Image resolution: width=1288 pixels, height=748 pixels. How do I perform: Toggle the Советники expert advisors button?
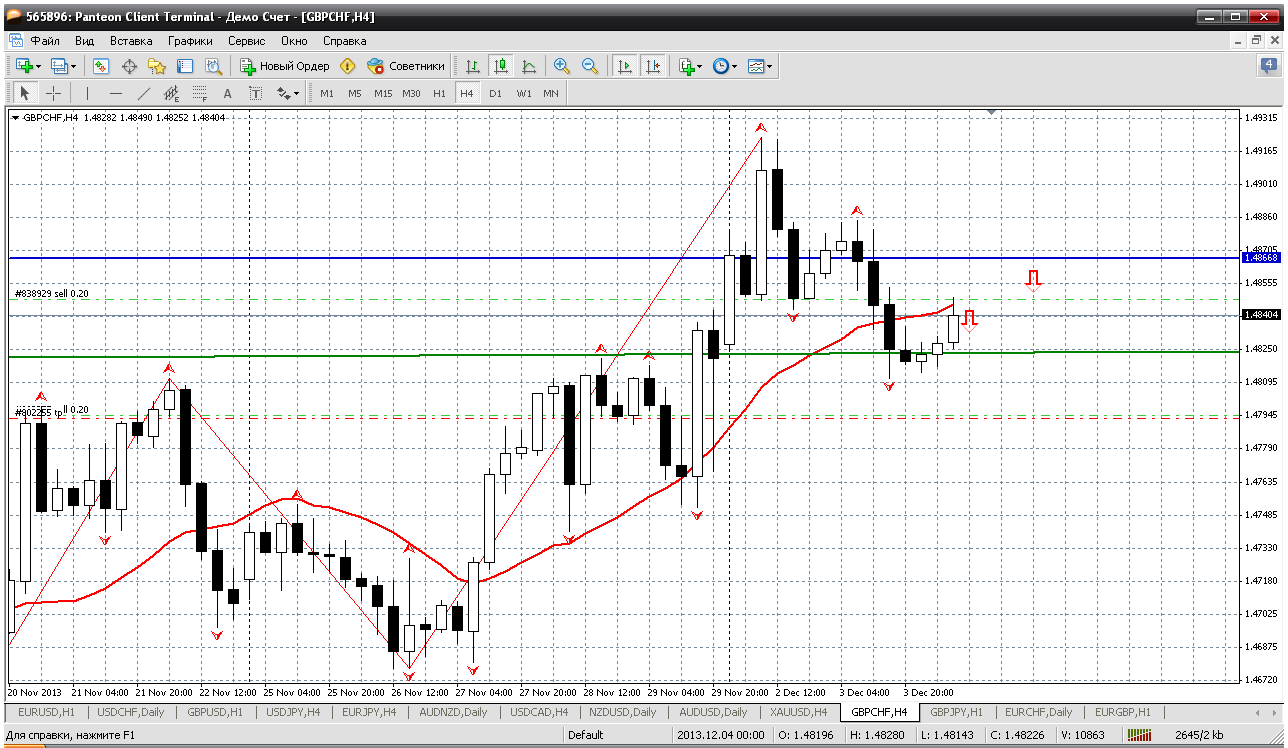[x=406, y=66]
